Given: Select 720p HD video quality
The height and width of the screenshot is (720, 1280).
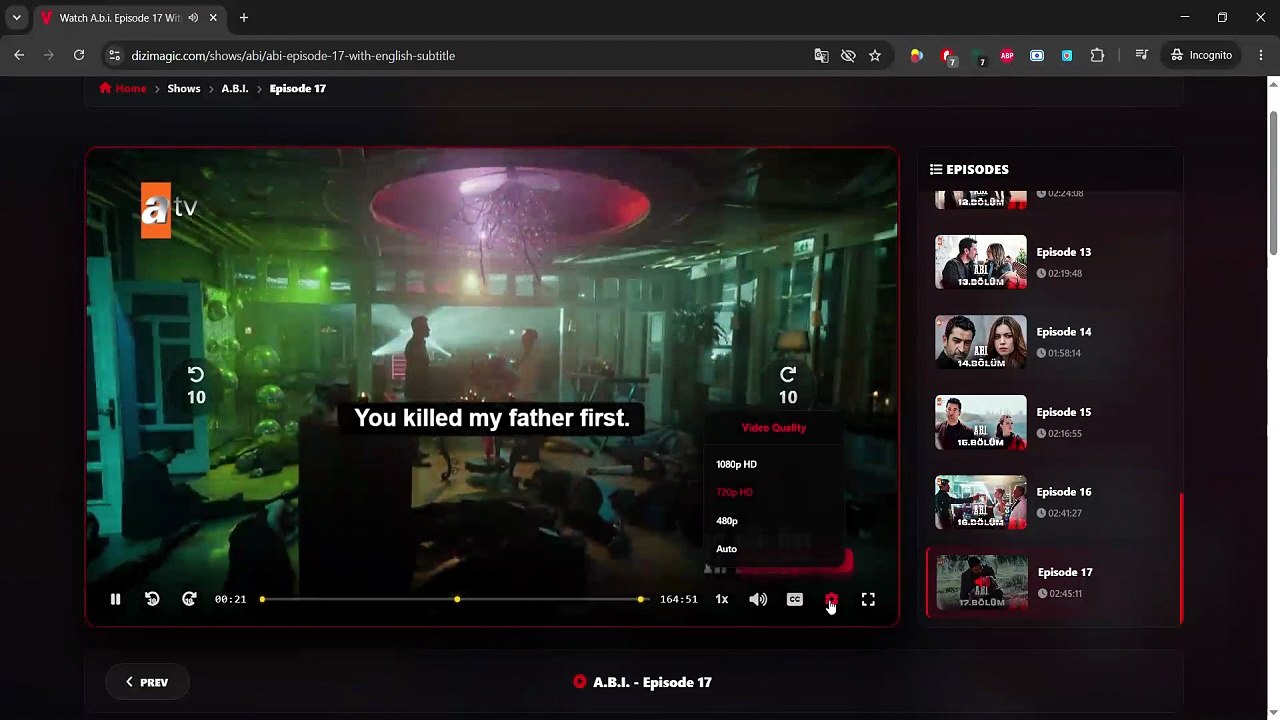Looking at the screenshot, I should [734, 492].
